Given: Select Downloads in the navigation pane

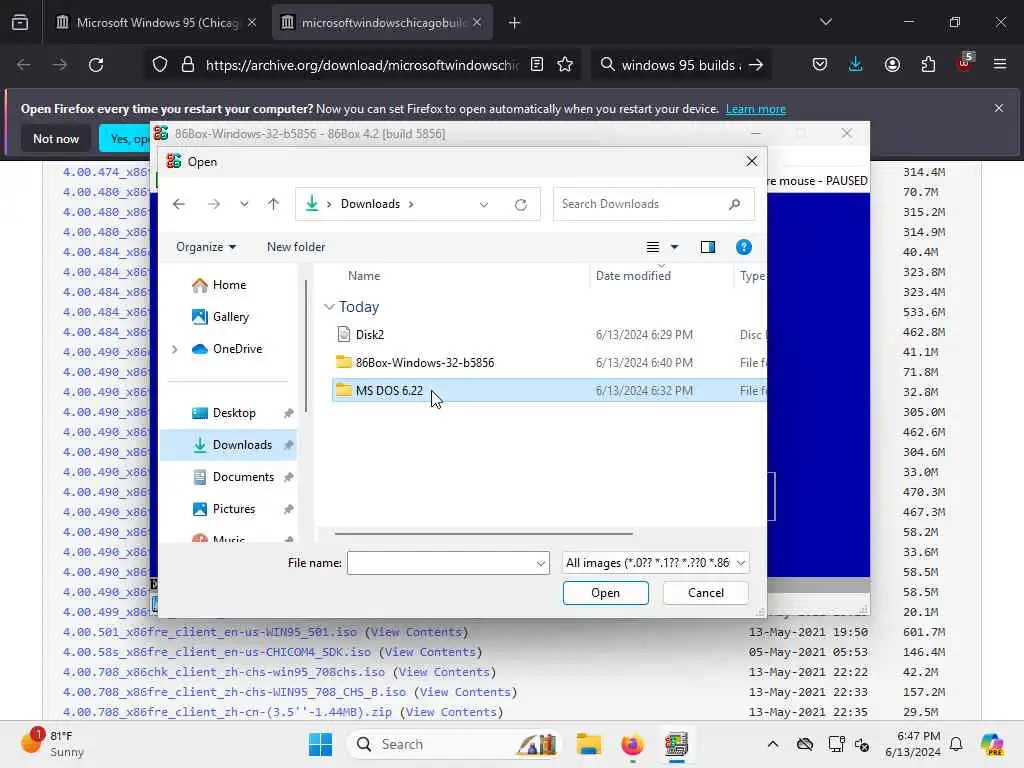Looking at the screenshot, I should coord(229,445).
